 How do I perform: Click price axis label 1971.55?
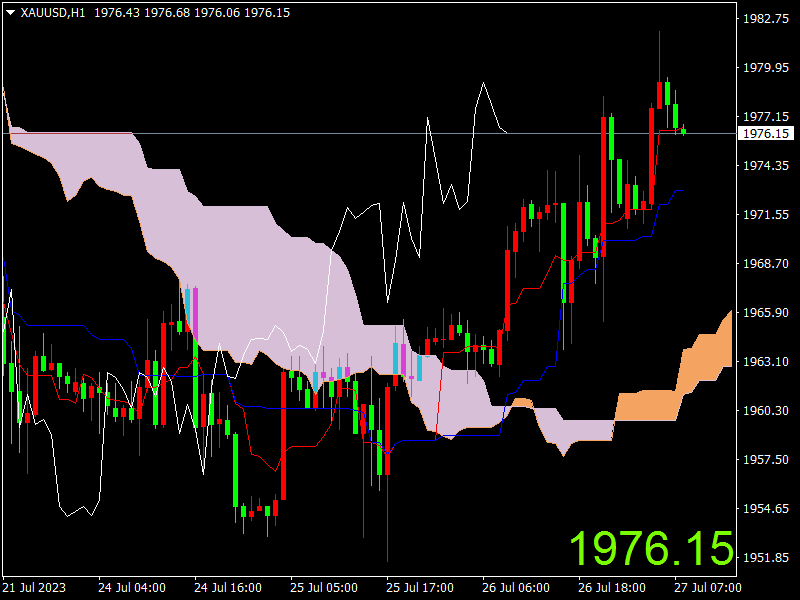[x=766, y=215]
